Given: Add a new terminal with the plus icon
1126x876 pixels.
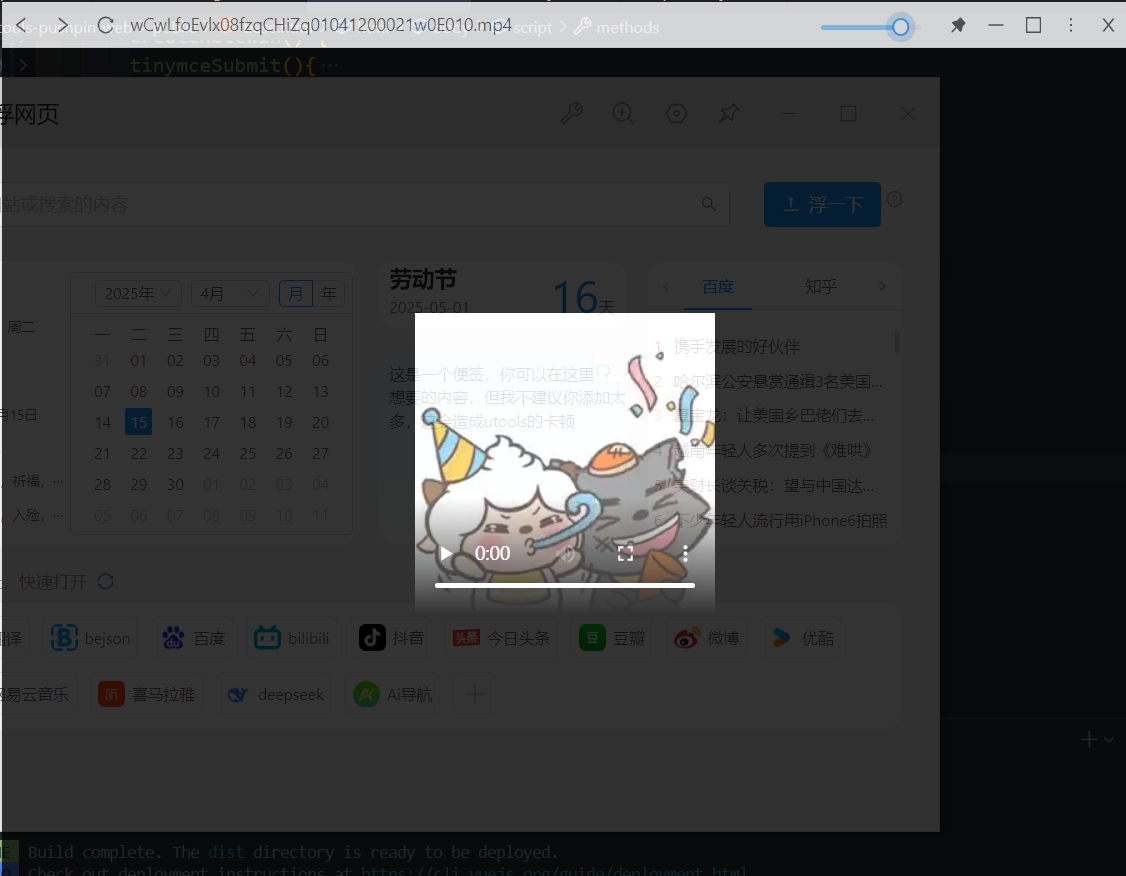Looking at the screenshot, I should tap(1089, 740).
